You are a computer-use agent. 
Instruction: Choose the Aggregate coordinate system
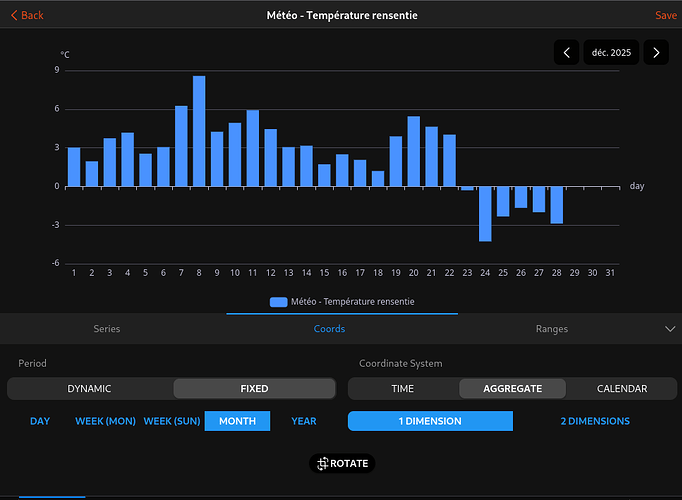pyautogui.click(x=512, y=388)
